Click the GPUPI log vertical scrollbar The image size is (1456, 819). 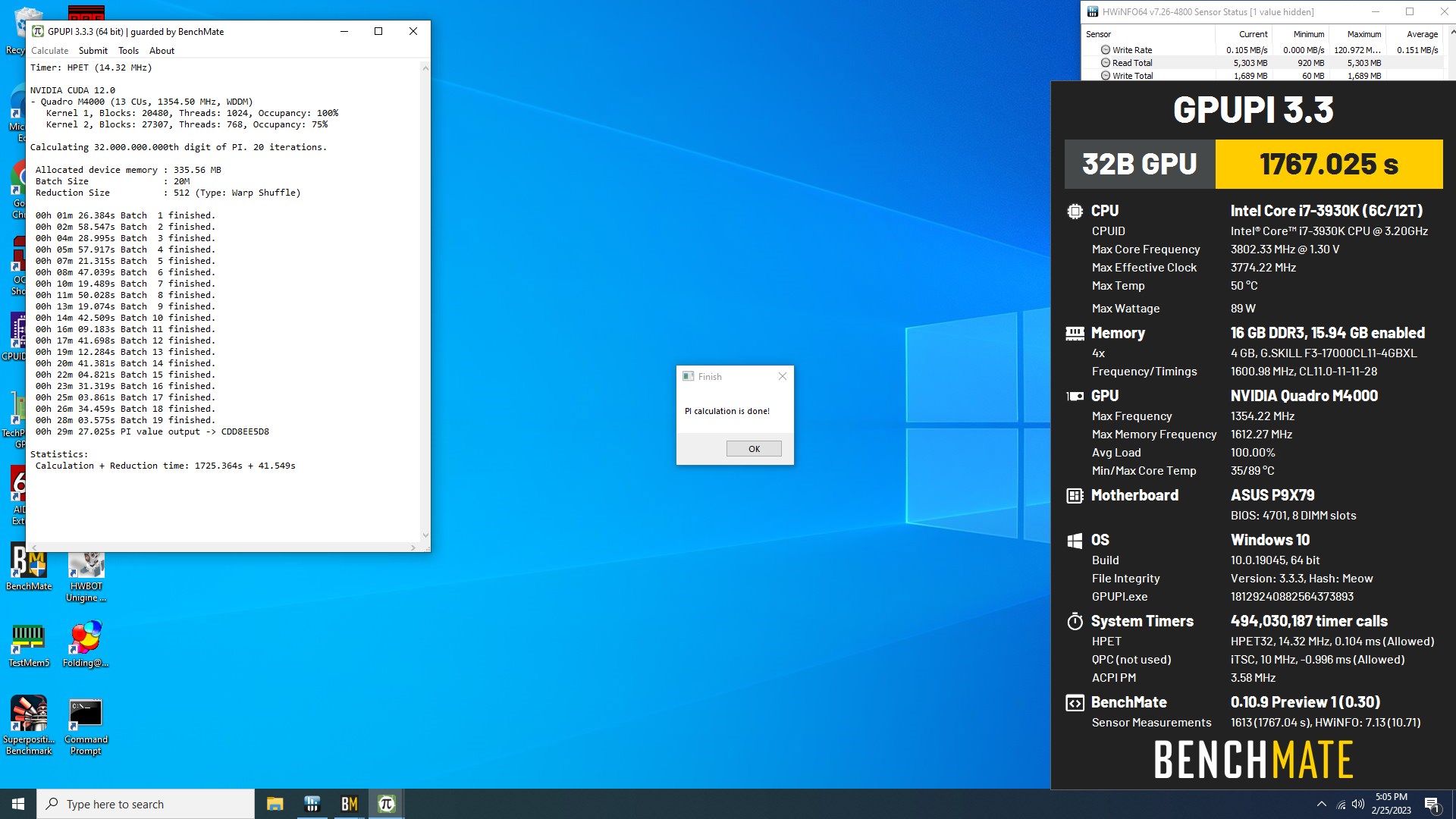pos(425,301)
